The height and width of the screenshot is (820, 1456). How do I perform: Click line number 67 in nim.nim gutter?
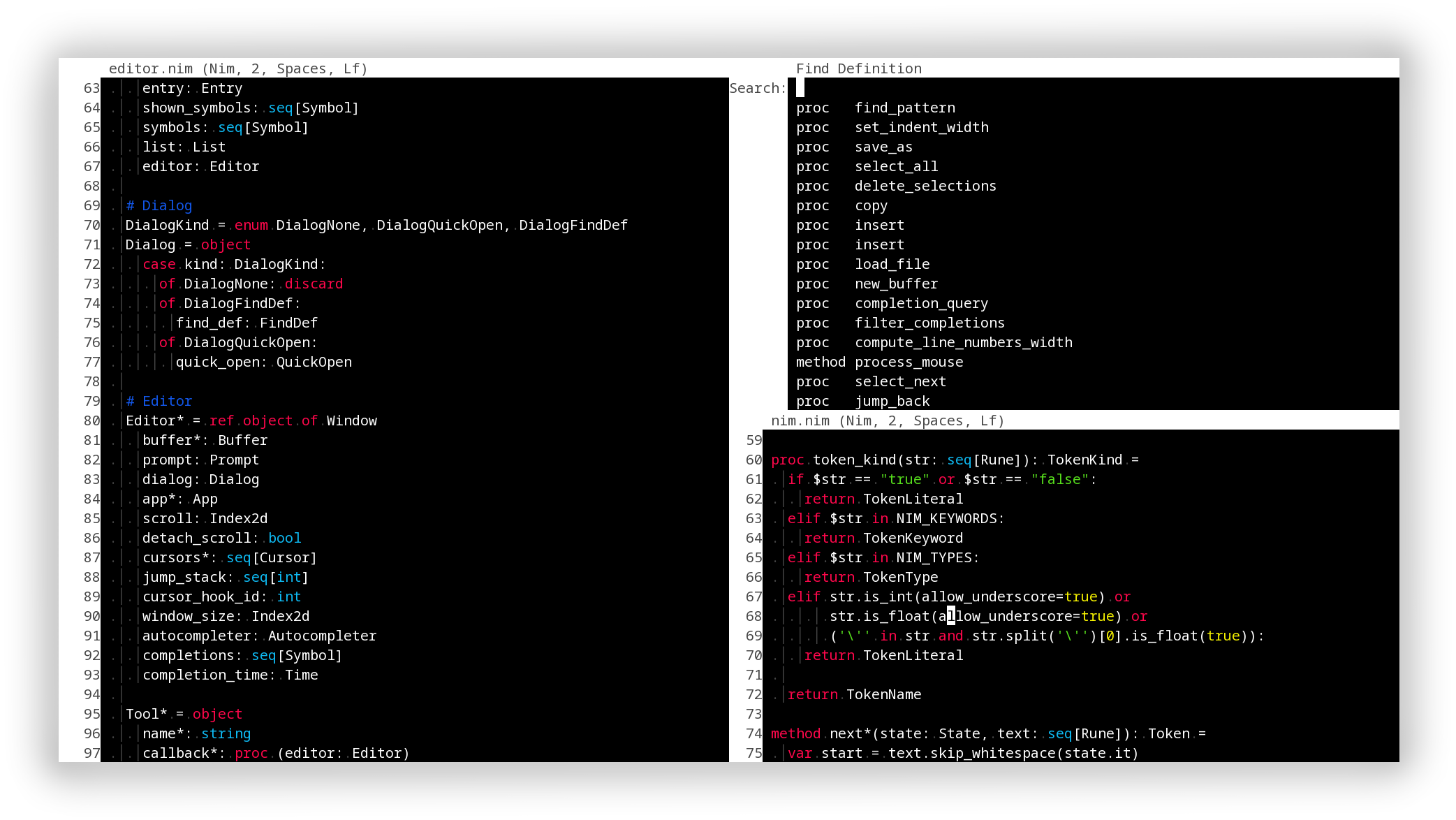753,596
